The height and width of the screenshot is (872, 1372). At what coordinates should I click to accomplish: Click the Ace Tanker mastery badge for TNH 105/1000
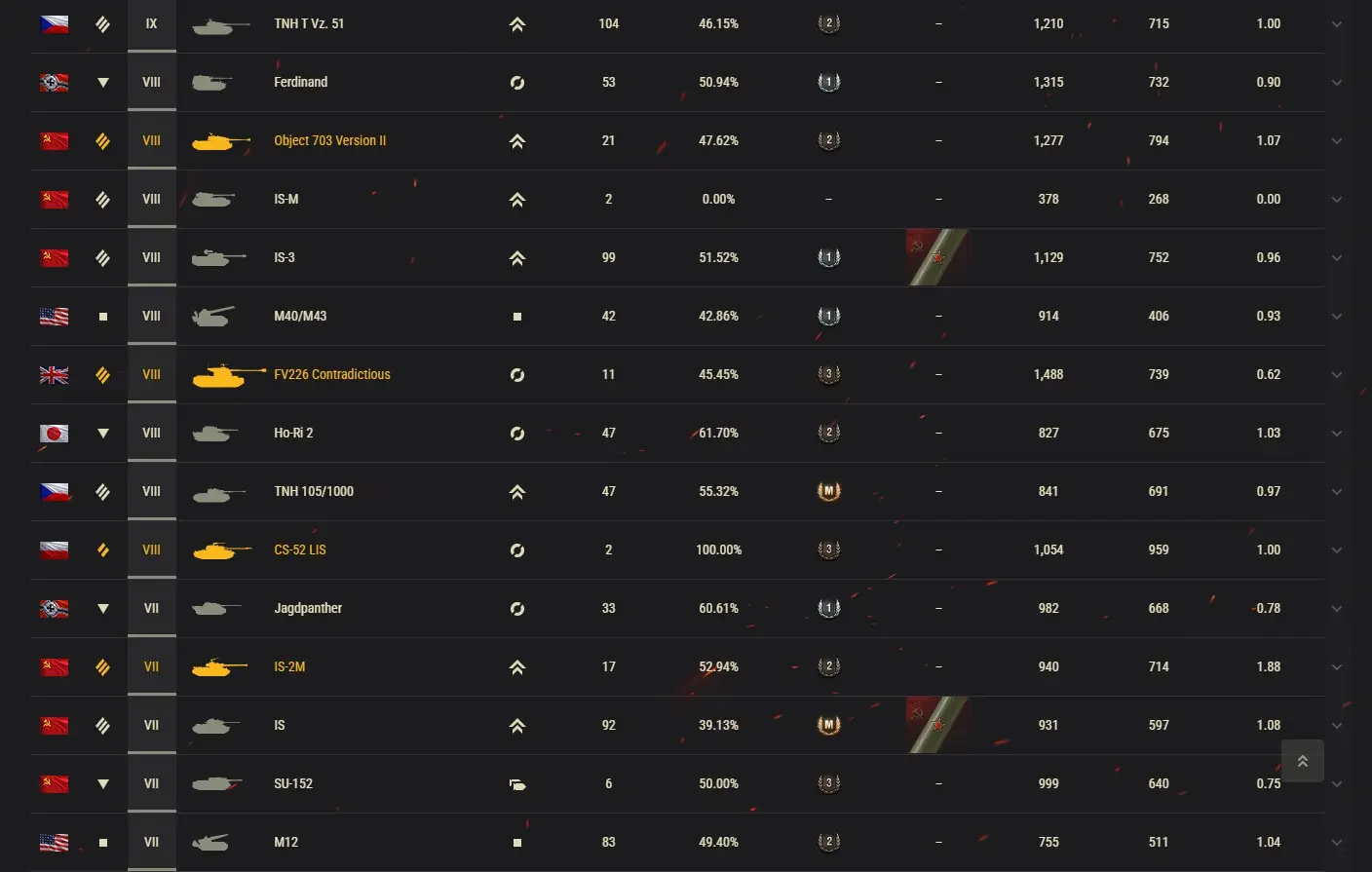tap(828, 492)
